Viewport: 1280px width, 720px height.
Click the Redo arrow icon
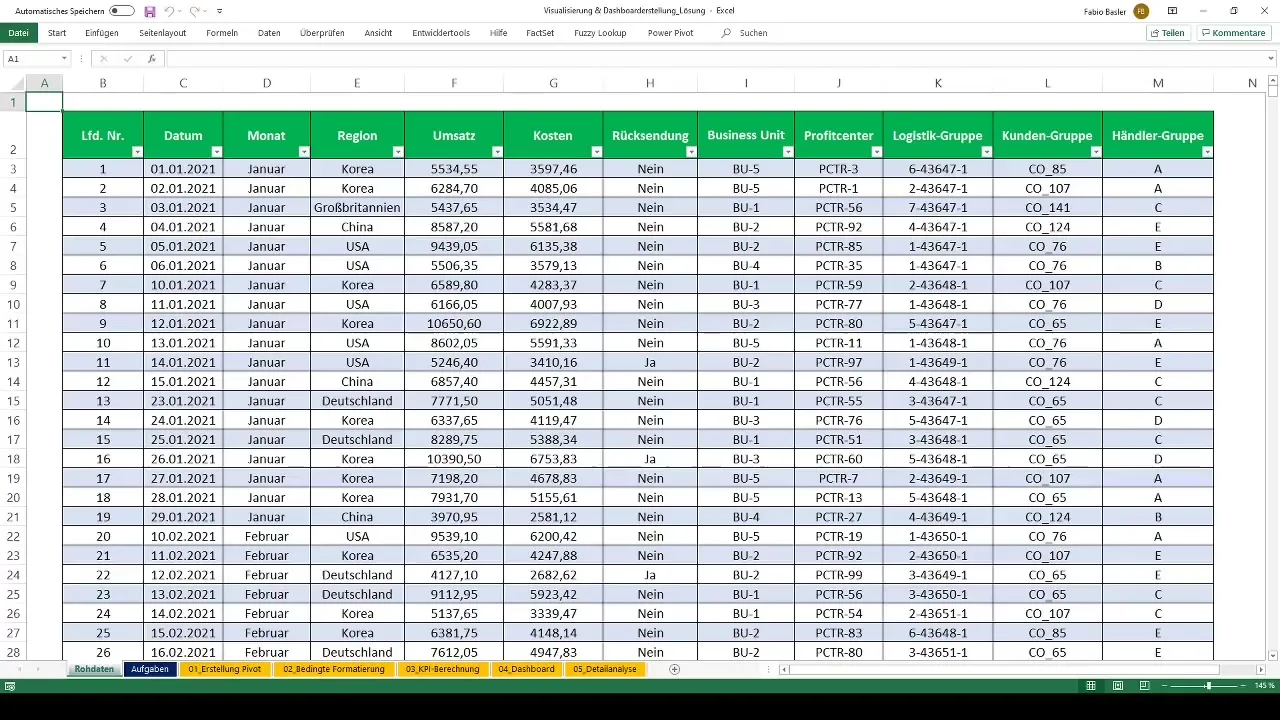(x=195, y=11)
